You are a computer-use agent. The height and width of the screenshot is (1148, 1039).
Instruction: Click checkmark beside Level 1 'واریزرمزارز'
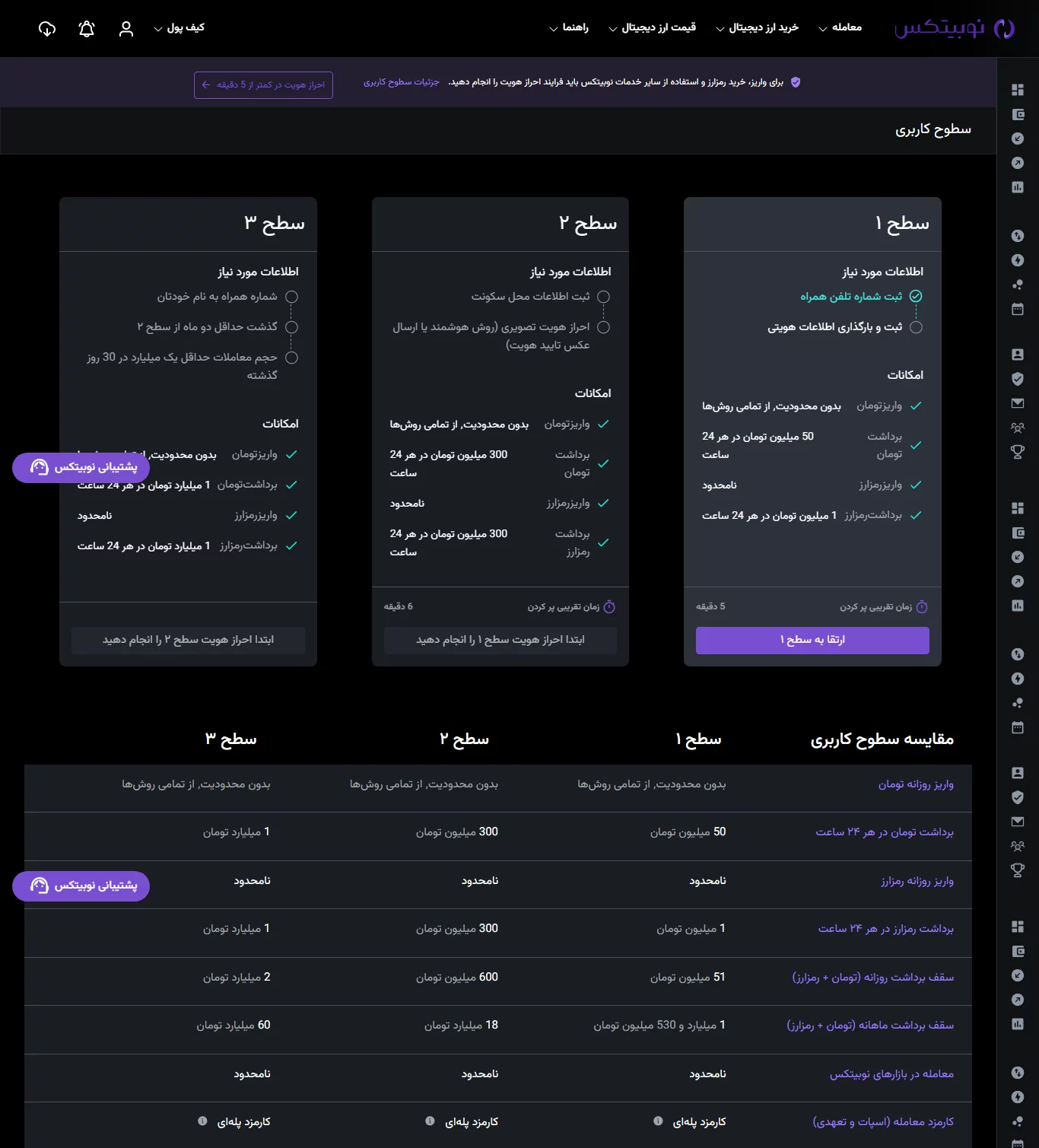pyautogui.click(x=916, y=485)
